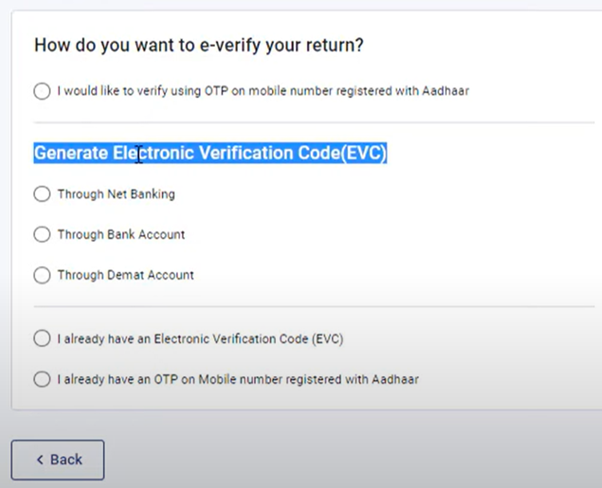
Task: Click the Back button
Action: pyautogui.click(x=58, y=459)
